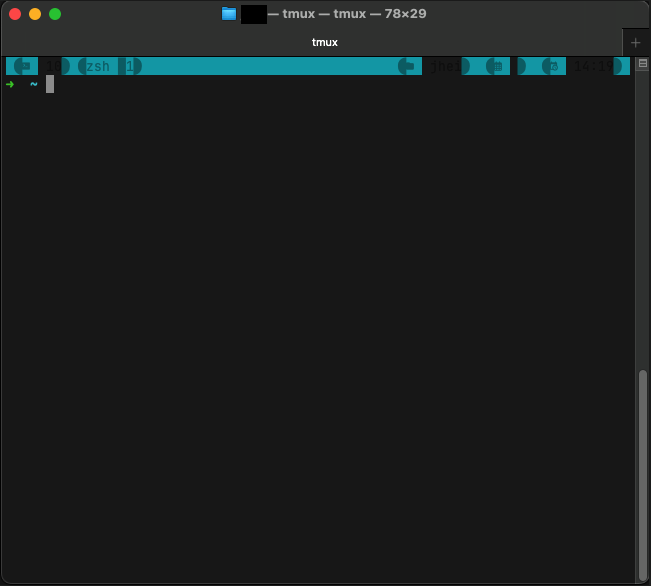Zoom the window using the green button
Image resolution: width=651 pixels, height=586 pixels.
(x=55, y=14)
